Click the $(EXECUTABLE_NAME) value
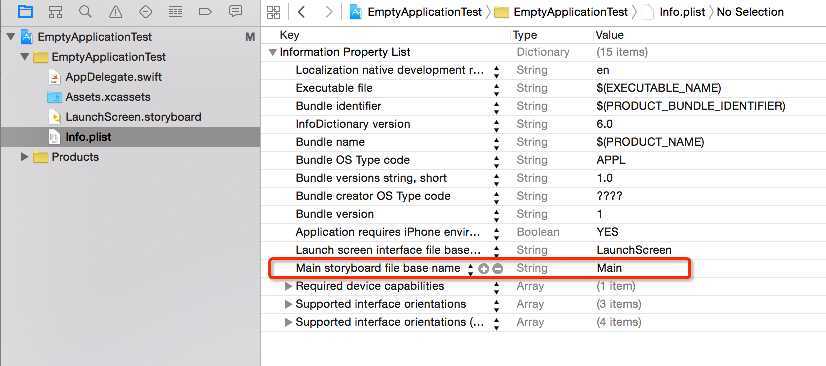 click(x=659, y=88)
